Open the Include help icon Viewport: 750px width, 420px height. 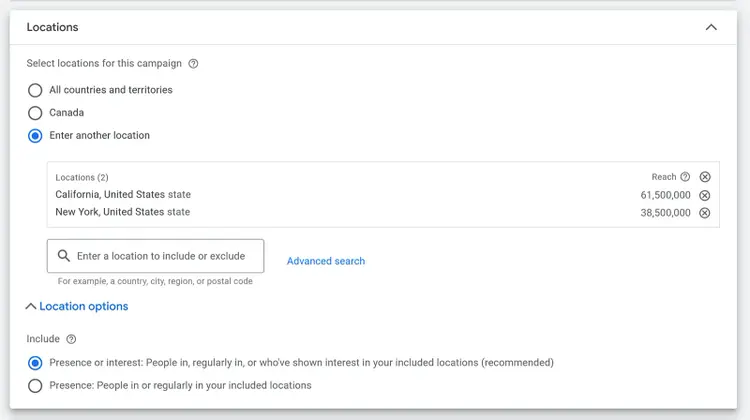[71, 339]
